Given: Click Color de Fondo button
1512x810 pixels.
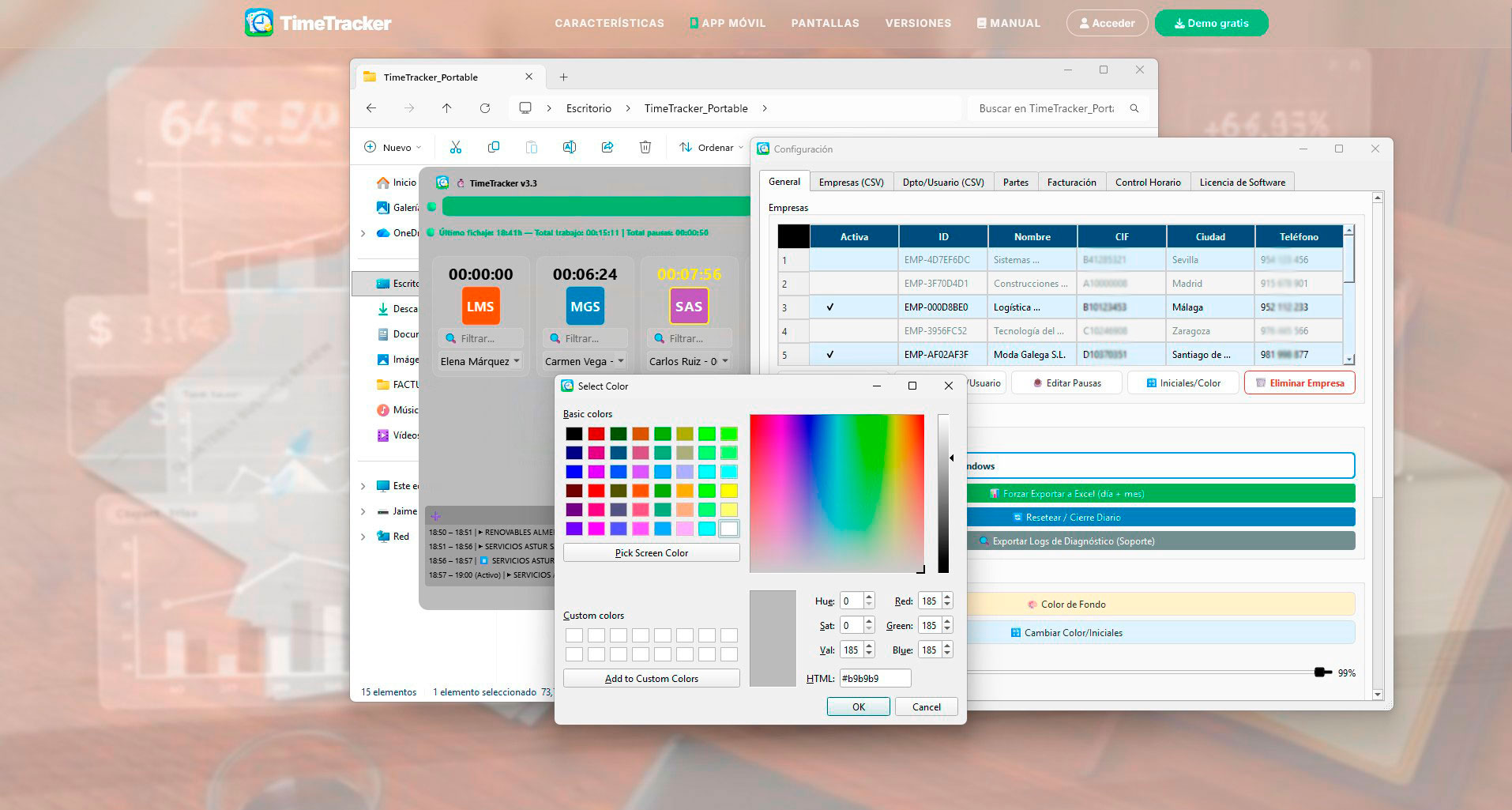Looking at the screenshot, I should tap(1161, 604).
